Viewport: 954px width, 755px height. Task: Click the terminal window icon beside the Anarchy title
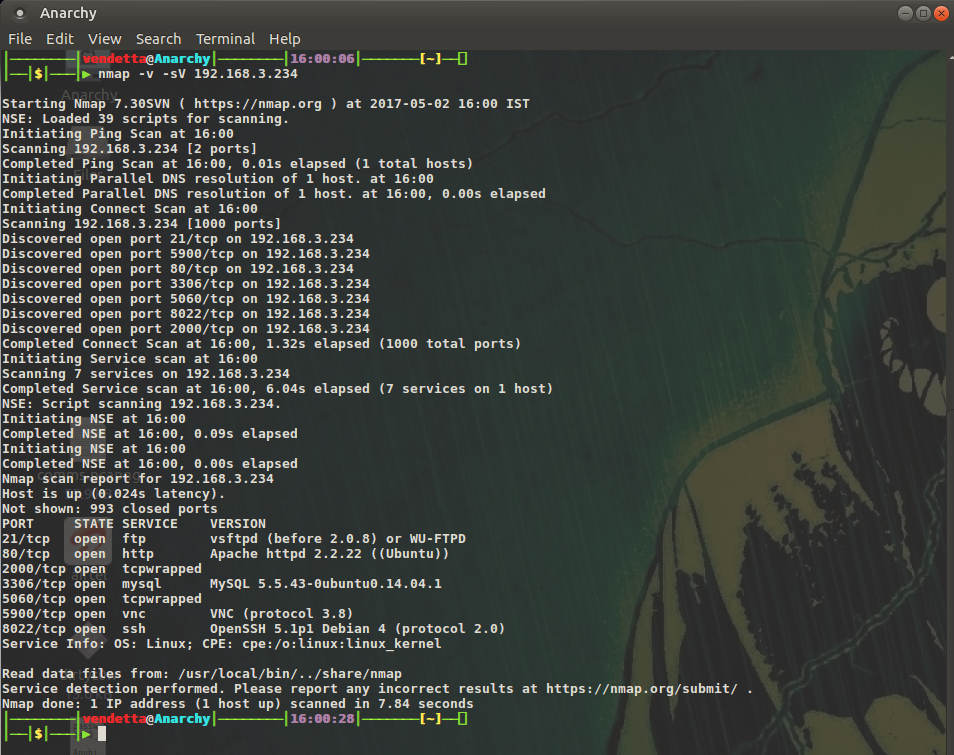click(x=20, y=13)
